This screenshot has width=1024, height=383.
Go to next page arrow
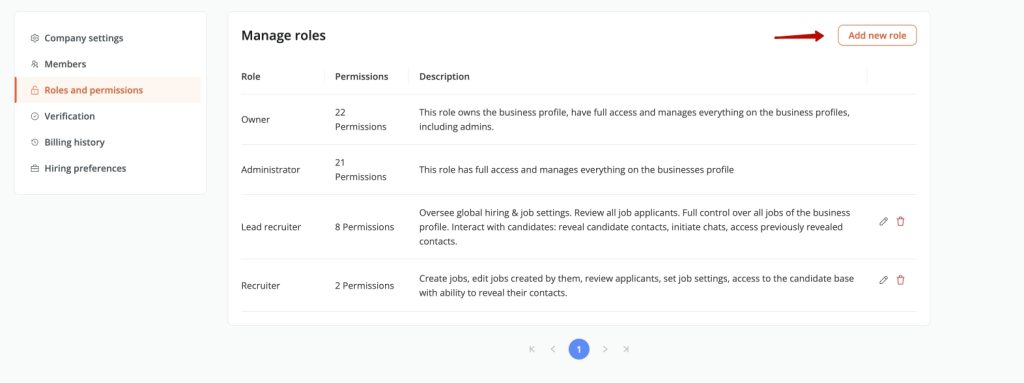point(605,349)
